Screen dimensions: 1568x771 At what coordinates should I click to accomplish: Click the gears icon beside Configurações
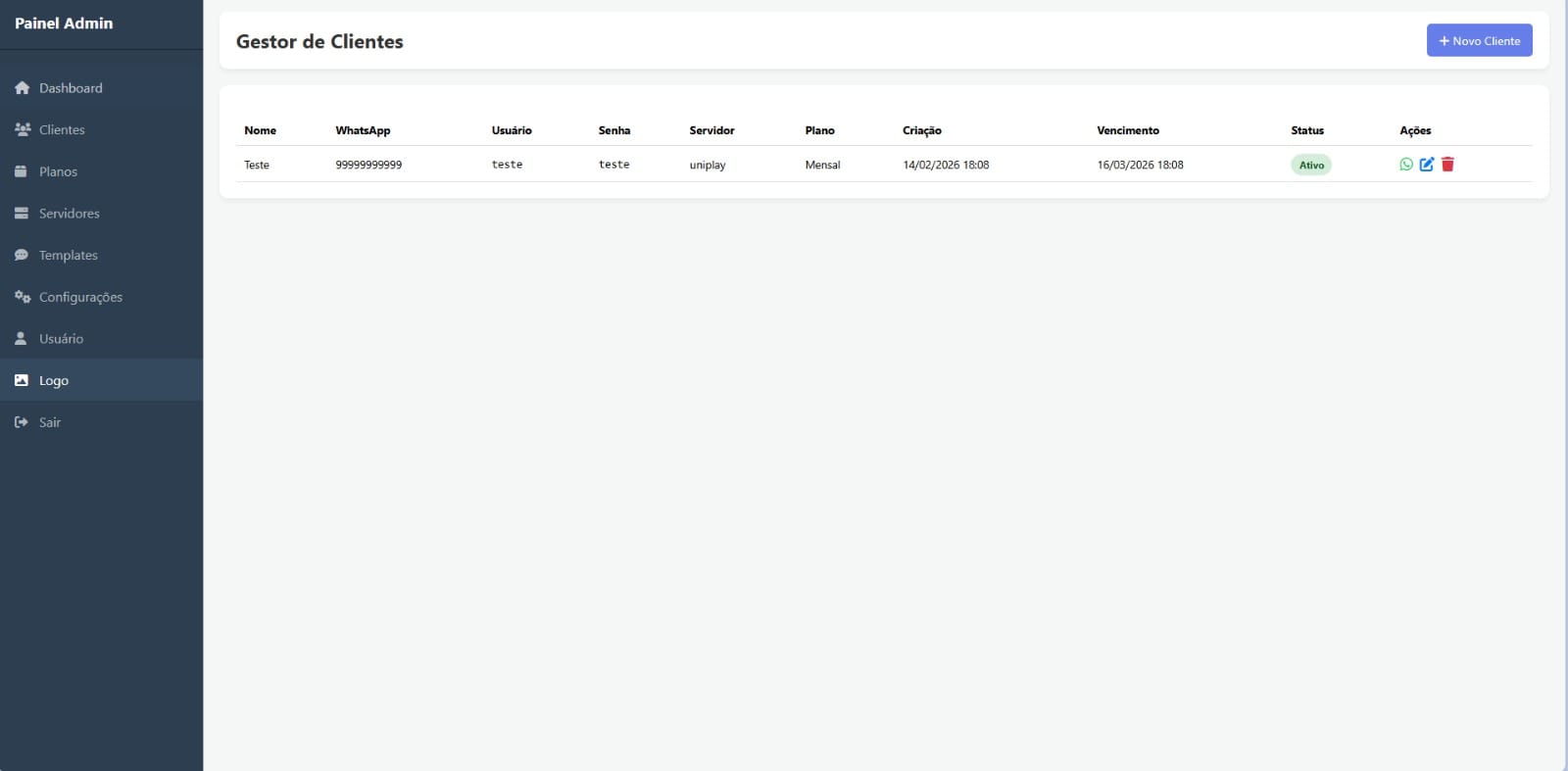pyautogui.click(x=22, y=297)
